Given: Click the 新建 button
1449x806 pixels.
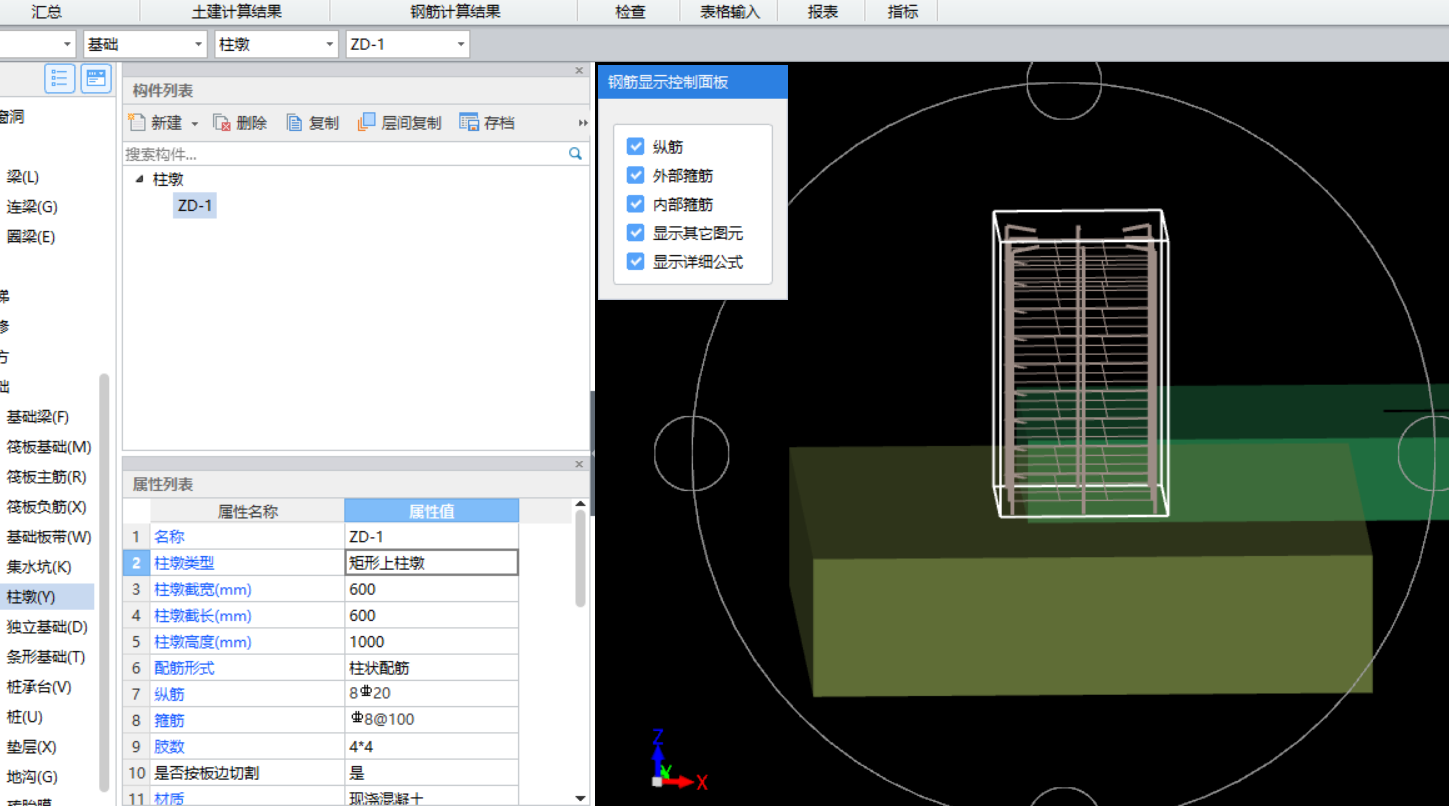Looking at the screenshot, I should pyautogui.click(x=155, y=123).
